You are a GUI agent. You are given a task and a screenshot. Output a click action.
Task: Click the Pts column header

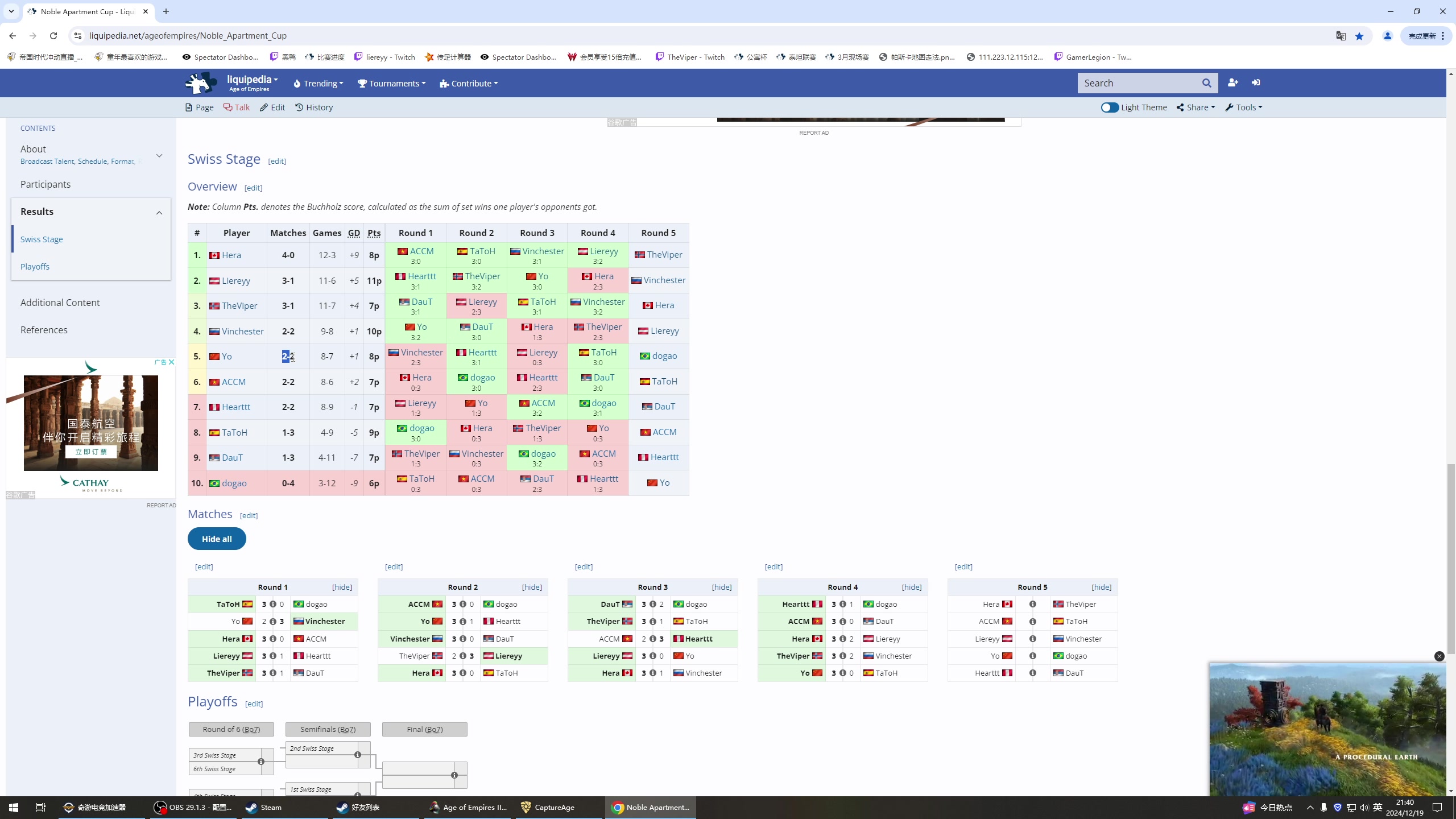(x=374, y=233)
